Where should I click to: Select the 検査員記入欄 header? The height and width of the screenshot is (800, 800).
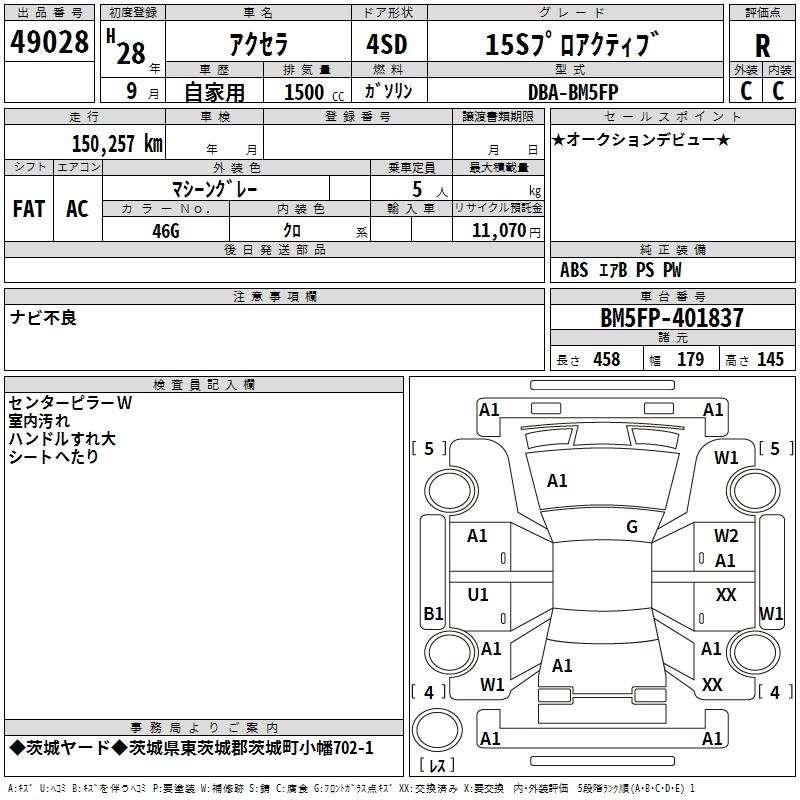(x=204, y=385)
